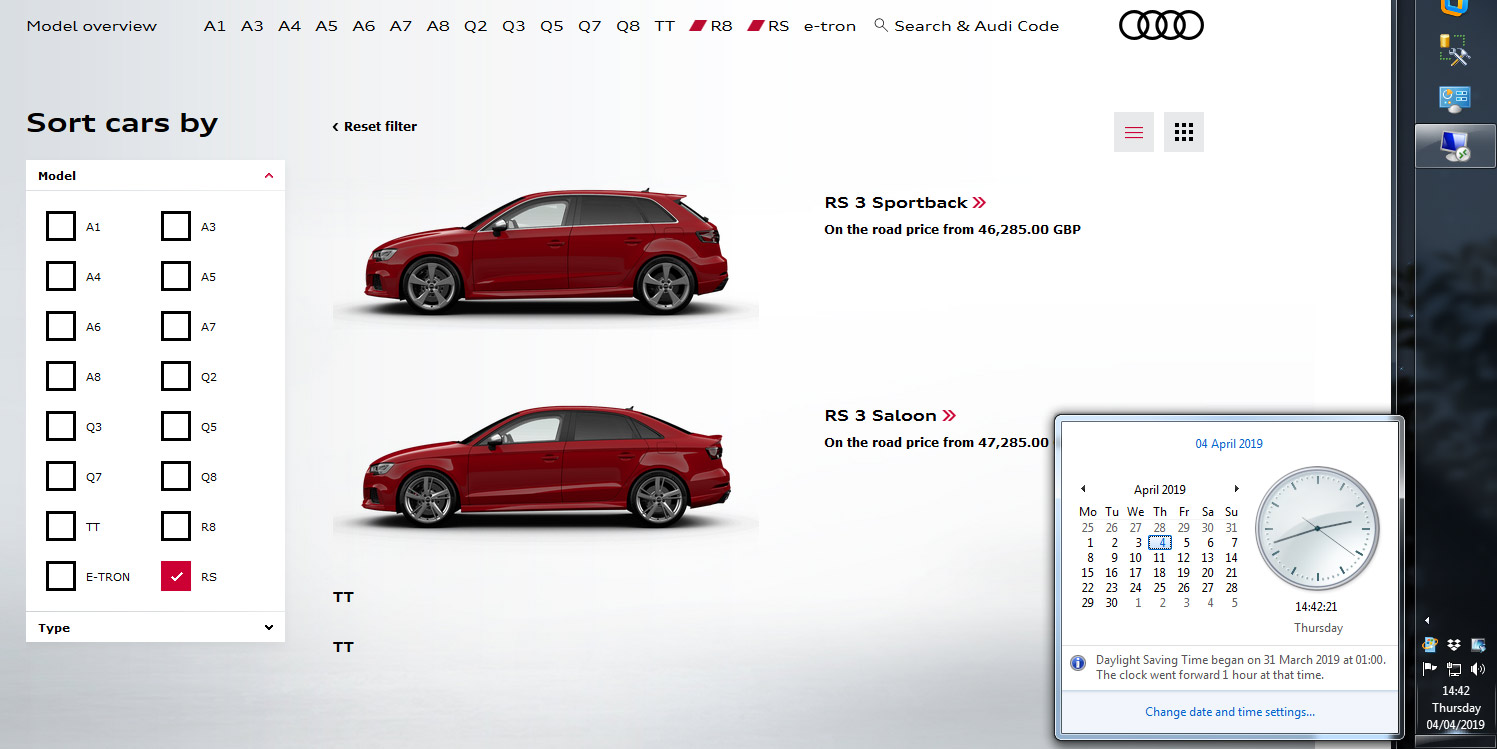Click Change date and time settings link
The width and height of the screenshot is (1497, 749).
[x=1230, y=712]
